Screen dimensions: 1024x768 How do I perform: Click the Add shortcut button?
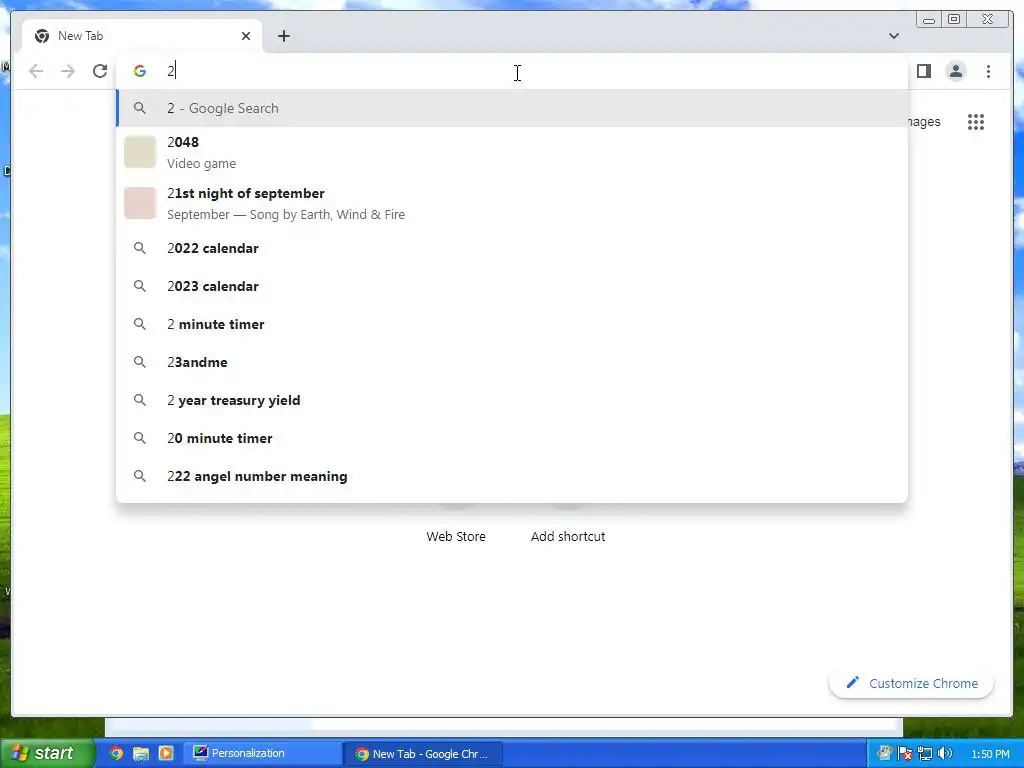click(568, 536)
